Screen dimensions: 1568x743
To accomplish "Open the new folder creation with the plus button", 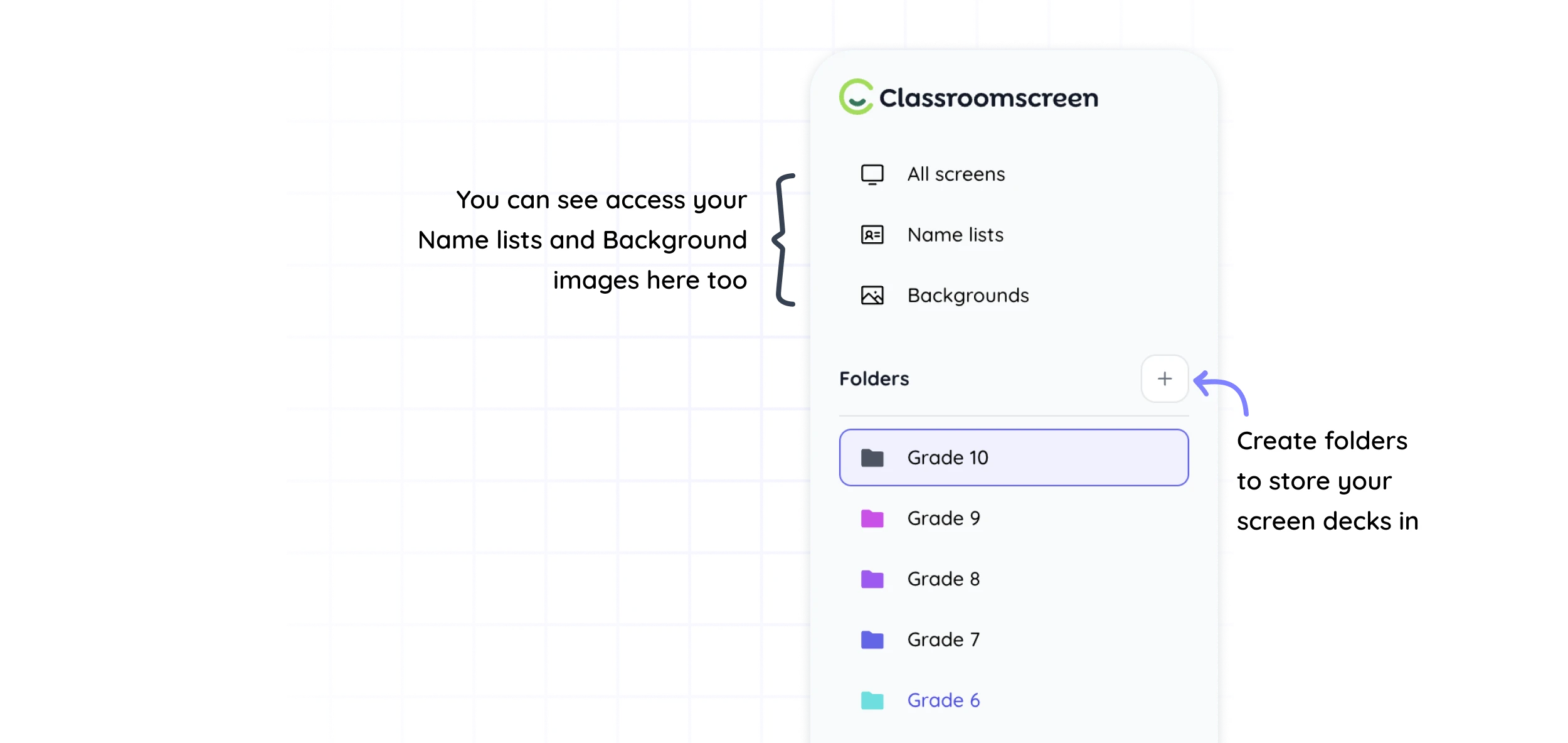I will click(x=1165, y=378).
